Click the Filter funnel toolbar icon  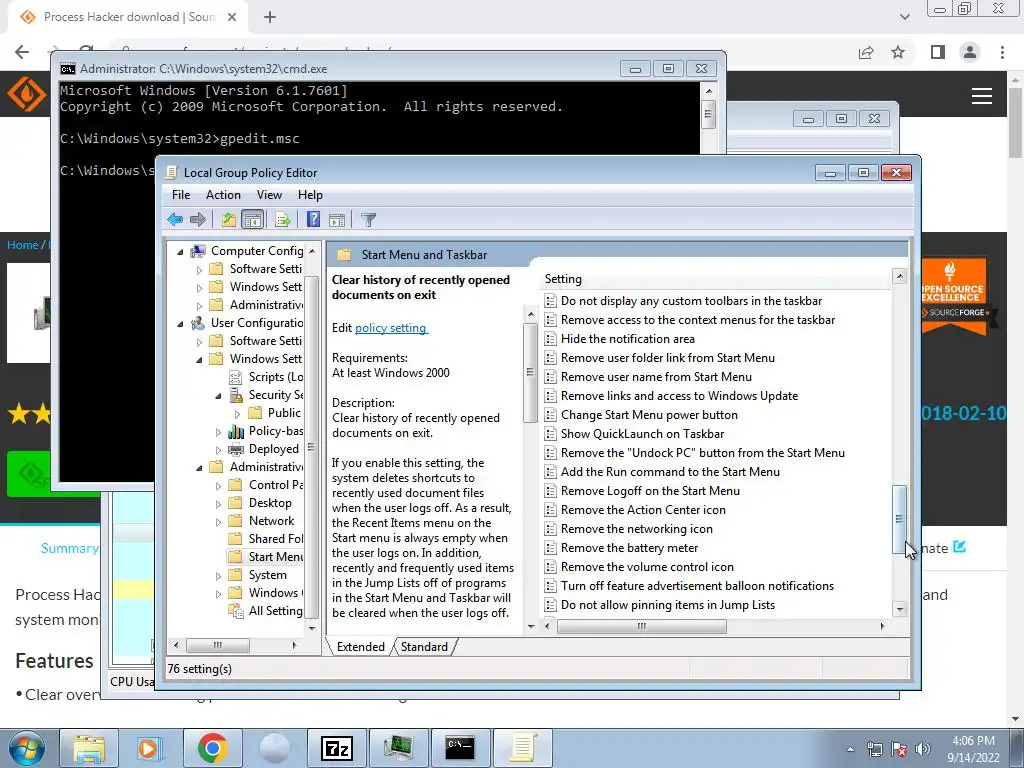[368, 220]
